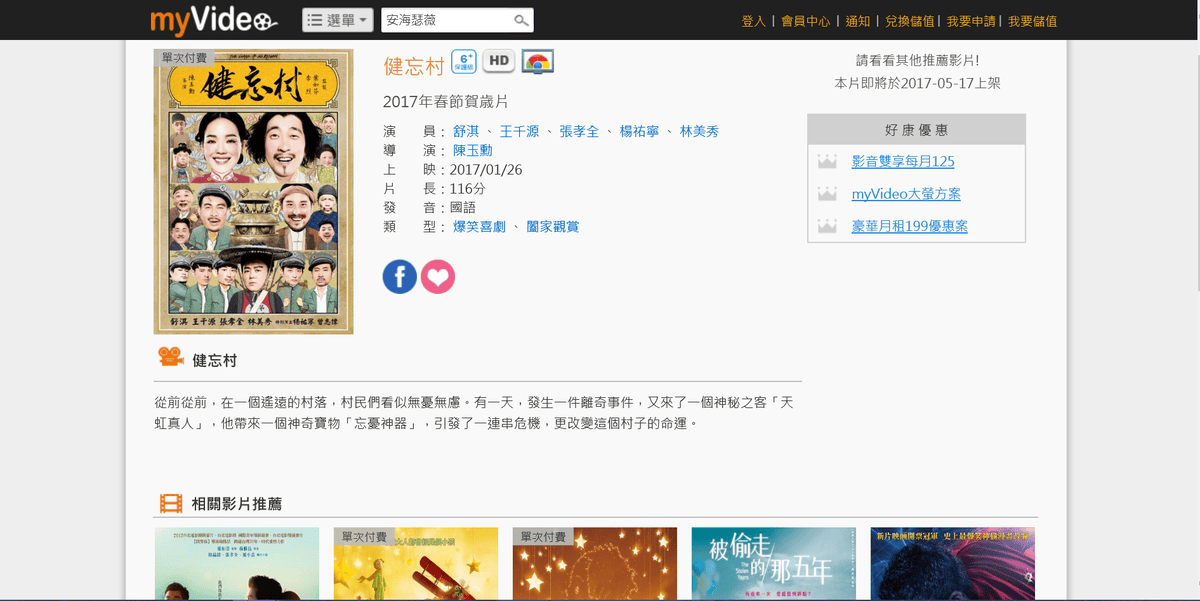Open the 選單 dropdown menu
The height and width of the screenshot is (601, 1200).
tap(338, 21)
